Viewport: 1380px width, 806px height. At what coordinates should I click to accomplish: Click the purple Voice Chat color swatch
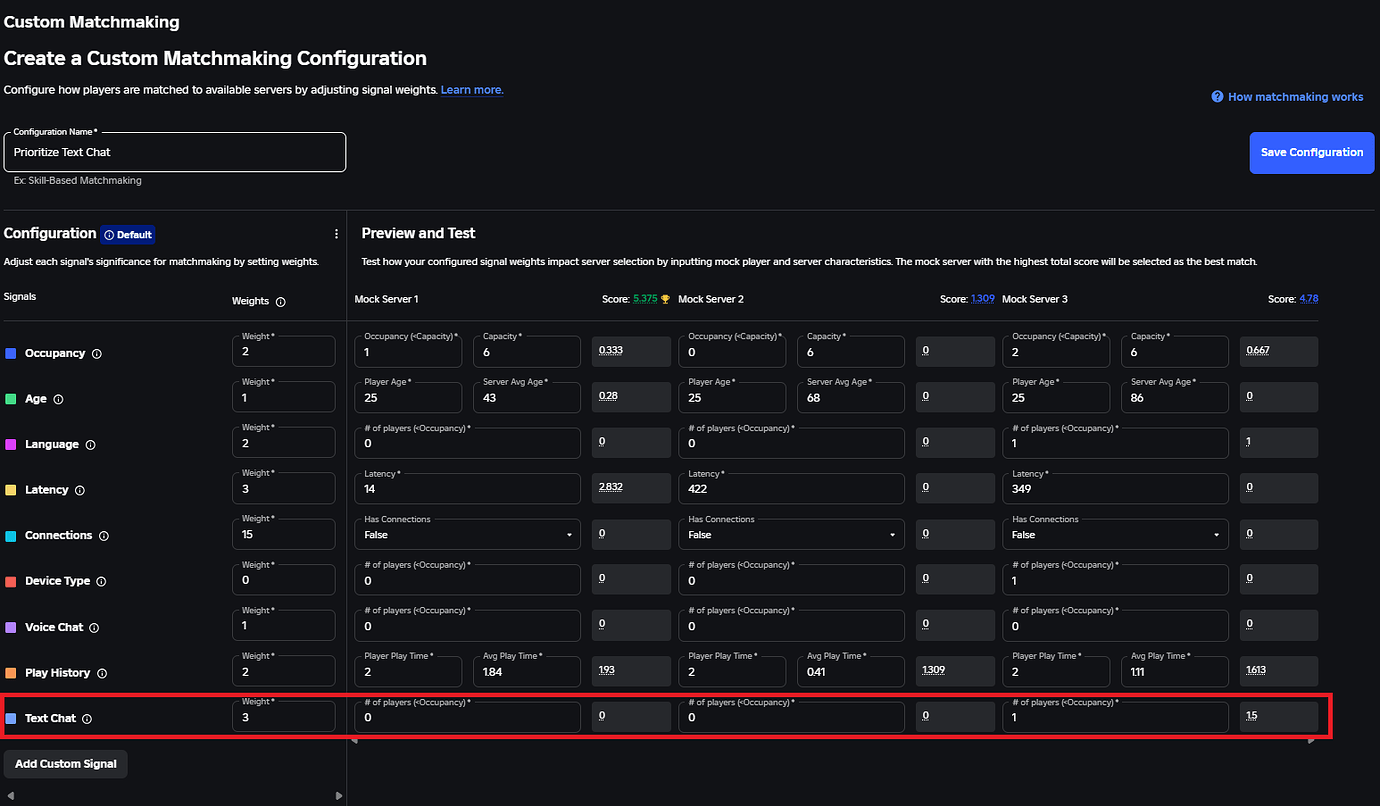pyautogui.click(x=11, y=628)
